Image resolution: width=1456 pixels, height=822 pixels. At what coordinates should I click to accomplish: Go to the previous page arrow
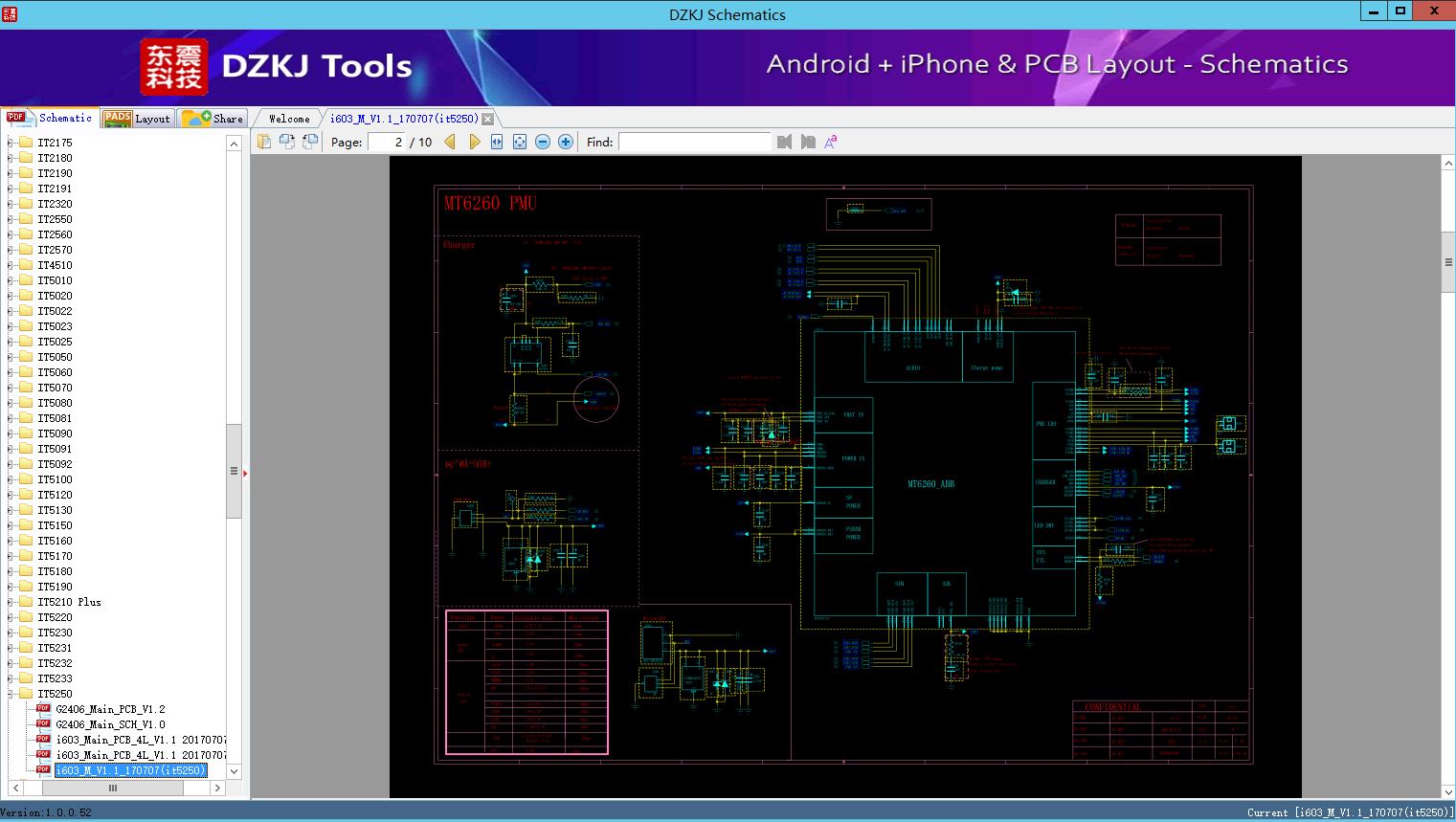450,142
